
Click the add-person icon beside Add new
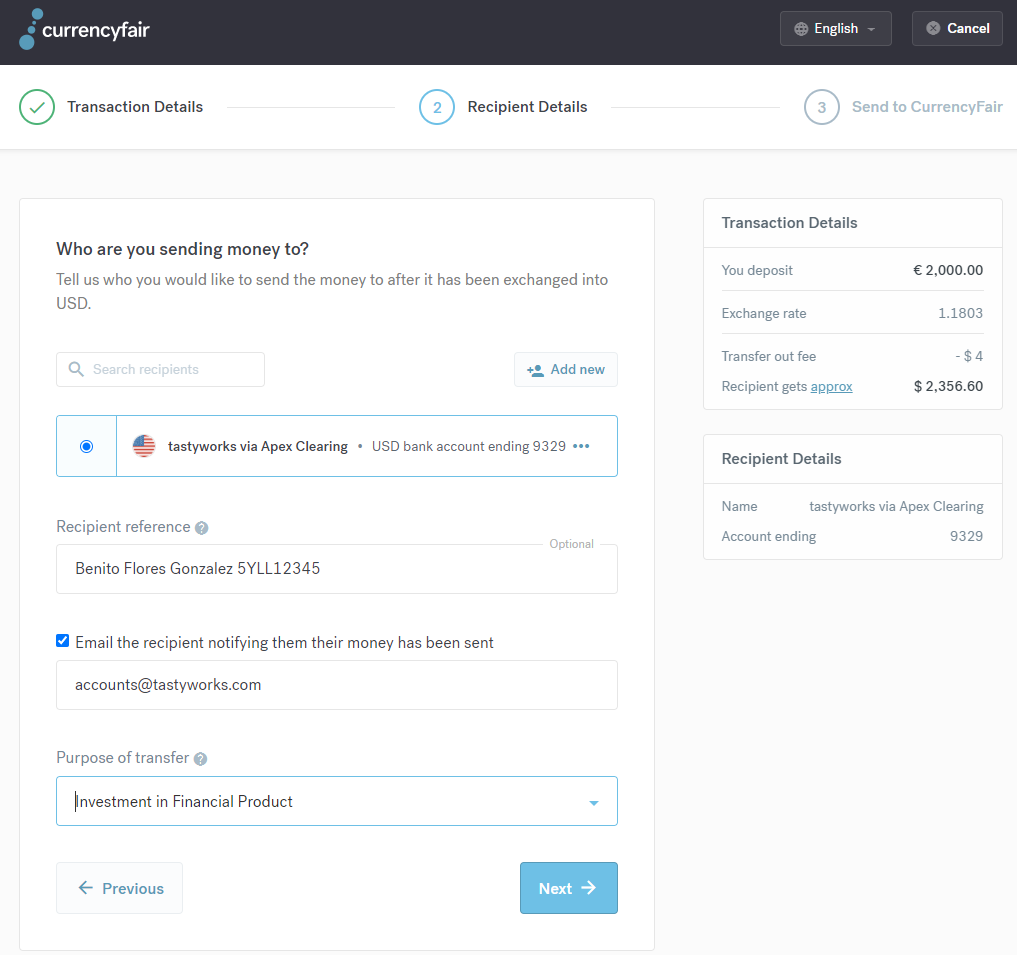click(x=535, y=370)
